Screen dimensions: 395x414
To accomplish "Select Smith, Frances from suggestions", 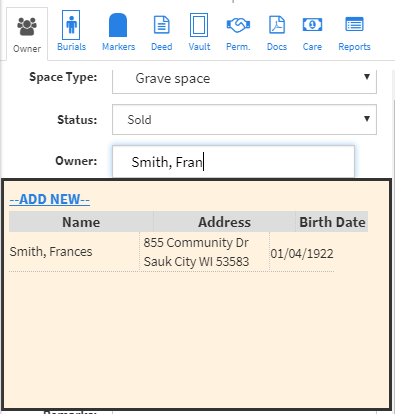I will pyautogui.click(x=51, y=252).
